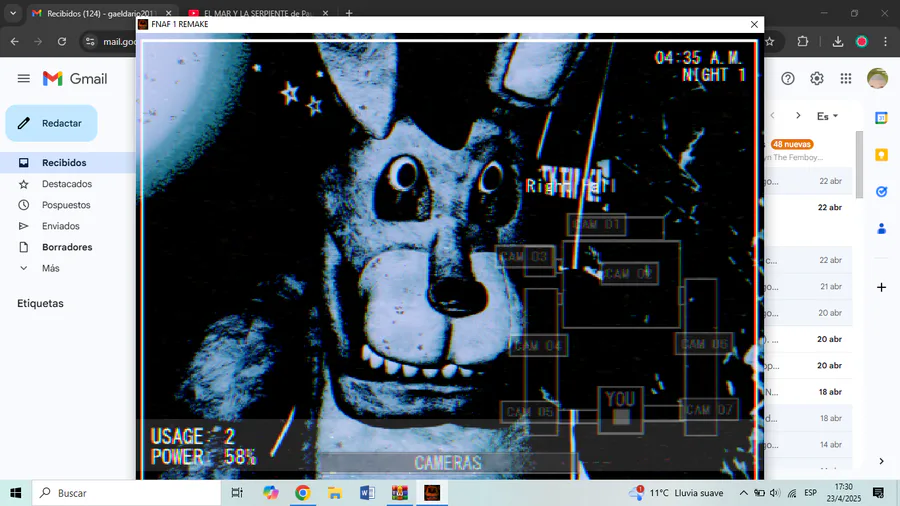
Task: Open the weather widget 11°C Lluvia suave
Action: [676, 493]
